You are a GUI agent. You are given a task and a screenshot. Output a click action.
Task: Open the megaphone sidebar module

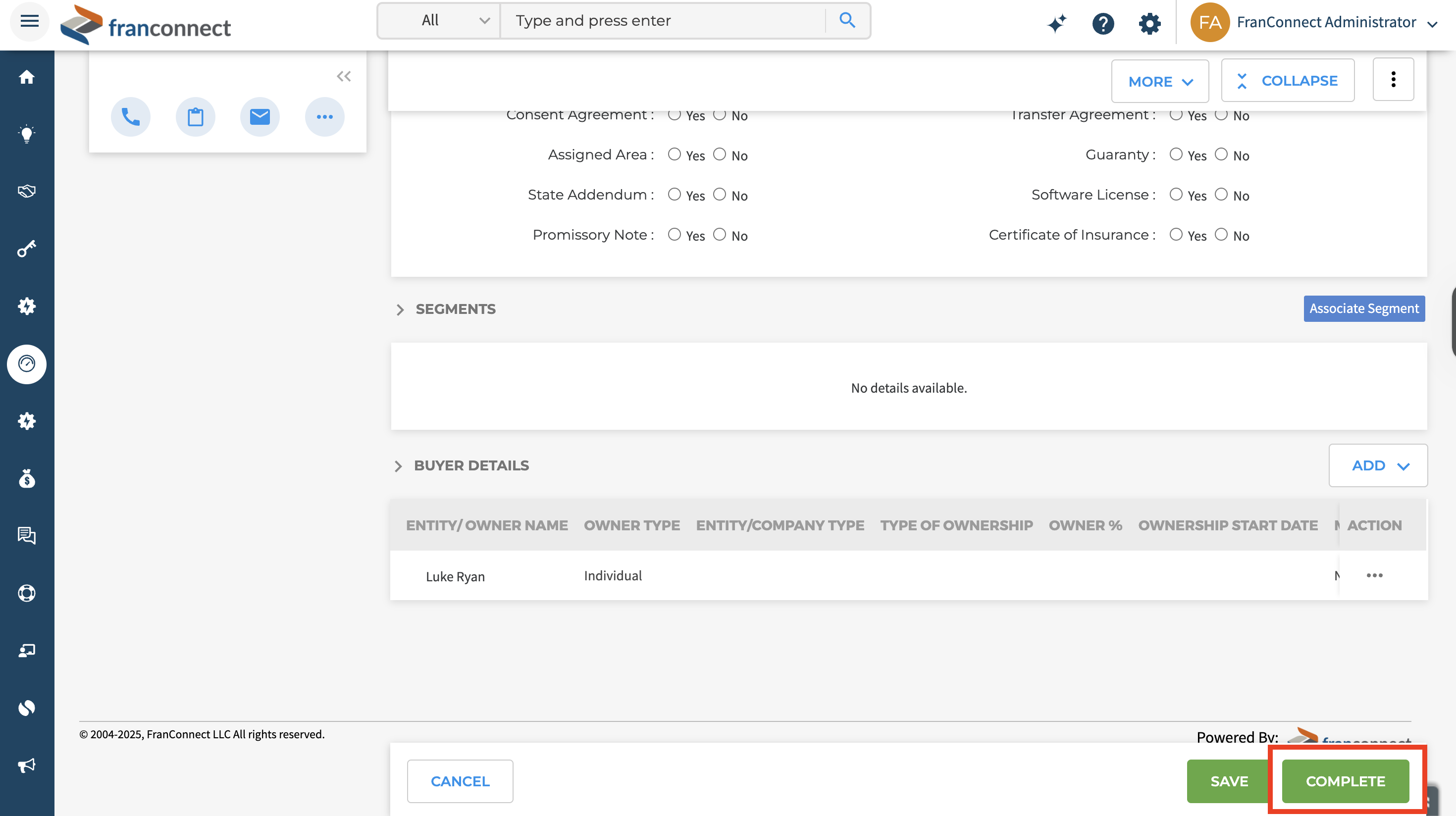pos(27,765)
